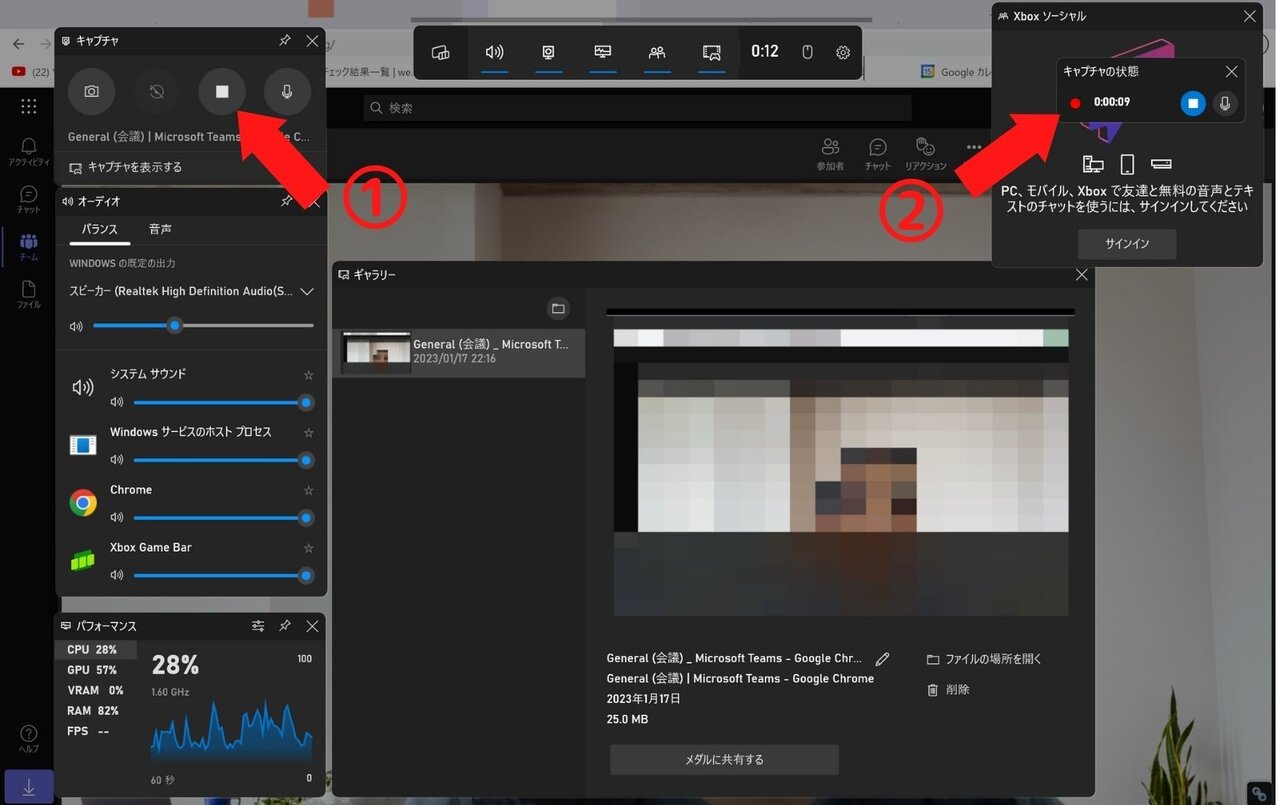The height and width of the screenshot is (805, 1280).
Task: Toggle the Performance widget from Game Bar
Action: 602,52
